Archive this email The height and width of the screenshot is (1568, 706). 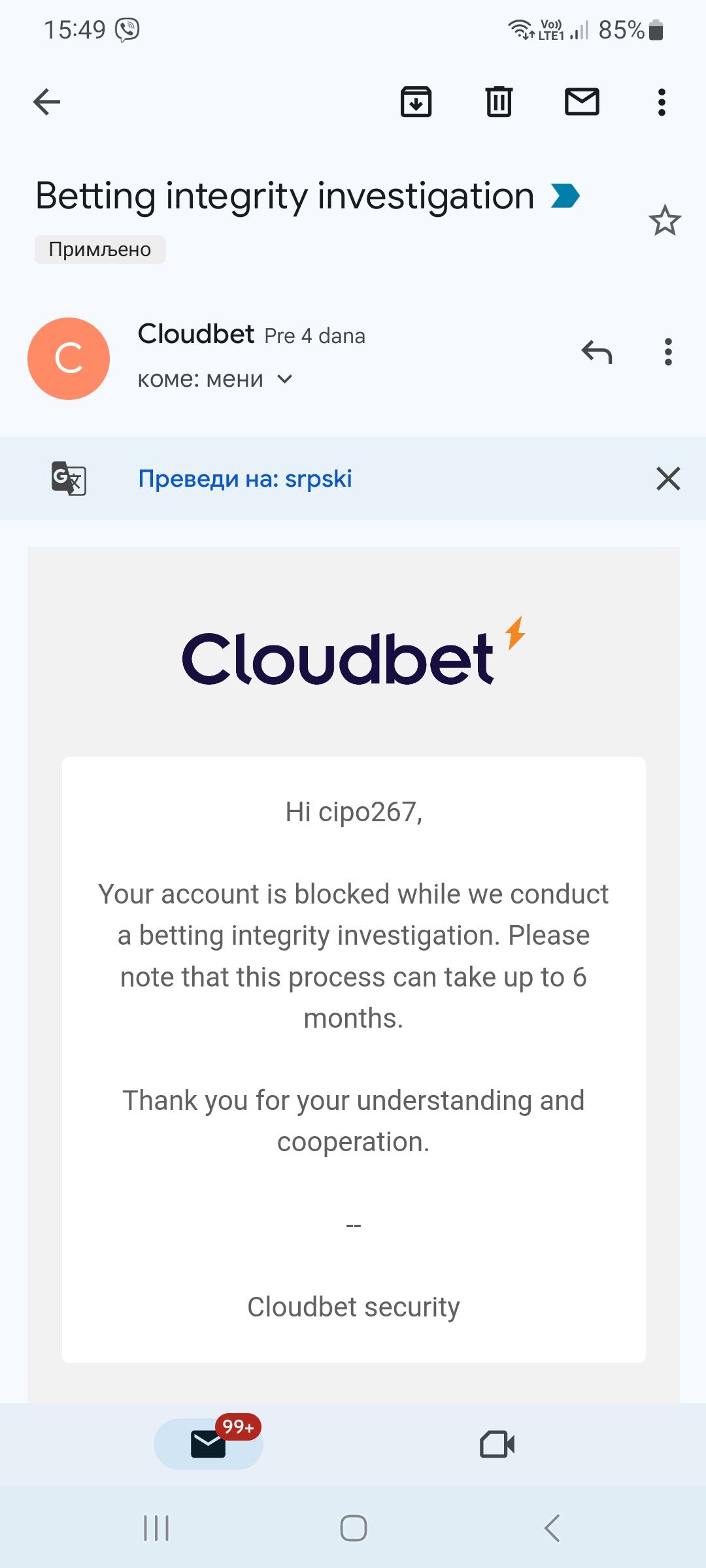click(416, 102)
